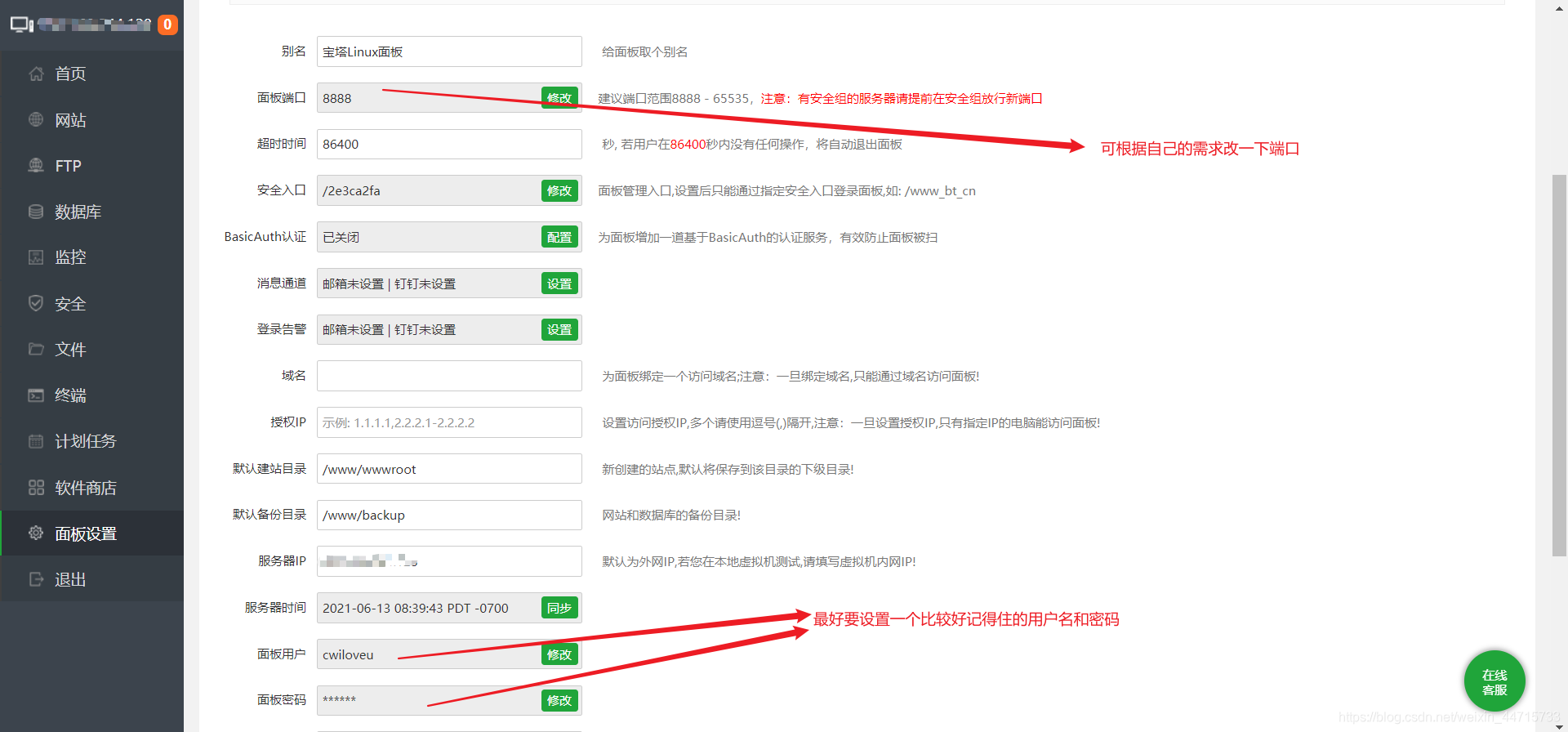The image size is (1568, 732).
Task: Click the grid icon beside 软件商店
Action: pos(36,488)
